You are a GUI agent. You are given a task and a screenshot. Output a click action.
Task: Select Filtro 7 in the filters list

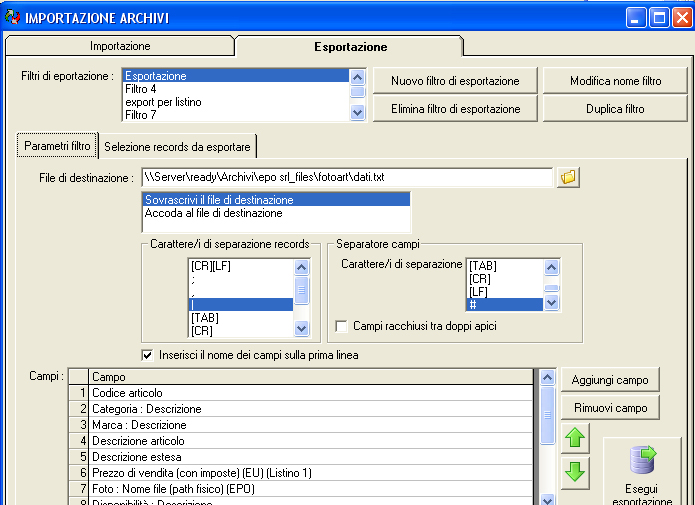point(236,115)
